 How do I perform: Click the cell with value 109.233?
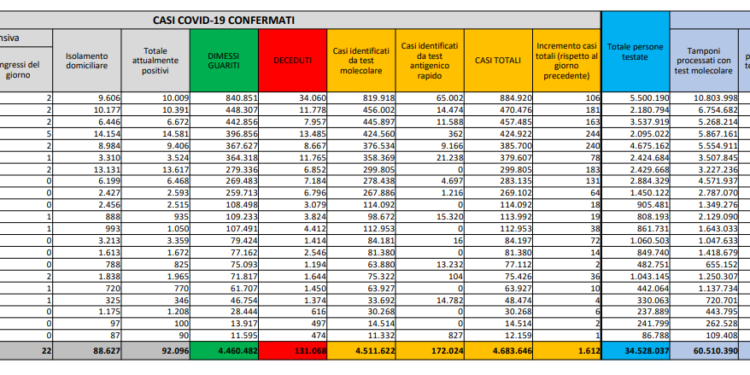tap(224, 216)
